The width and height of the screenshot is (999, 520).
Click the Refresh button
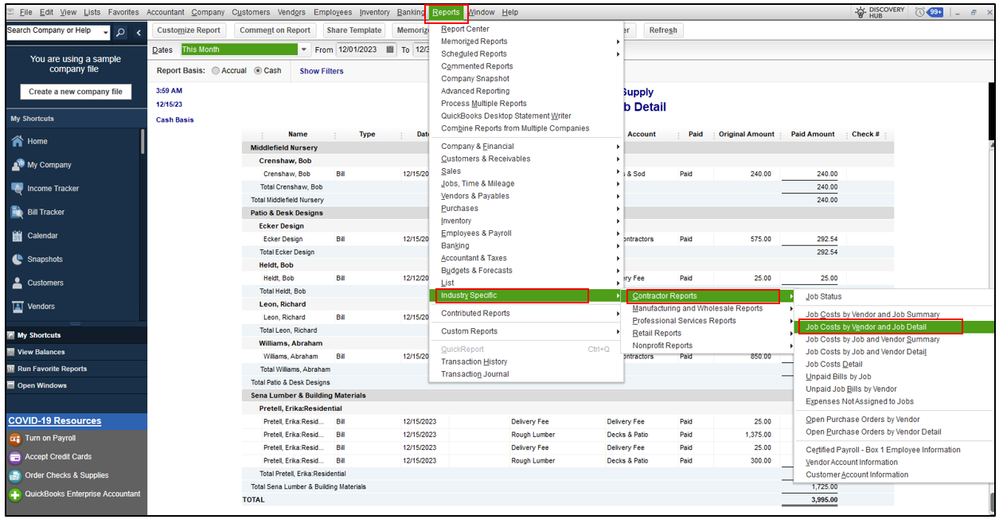click(x=663, y=30)
